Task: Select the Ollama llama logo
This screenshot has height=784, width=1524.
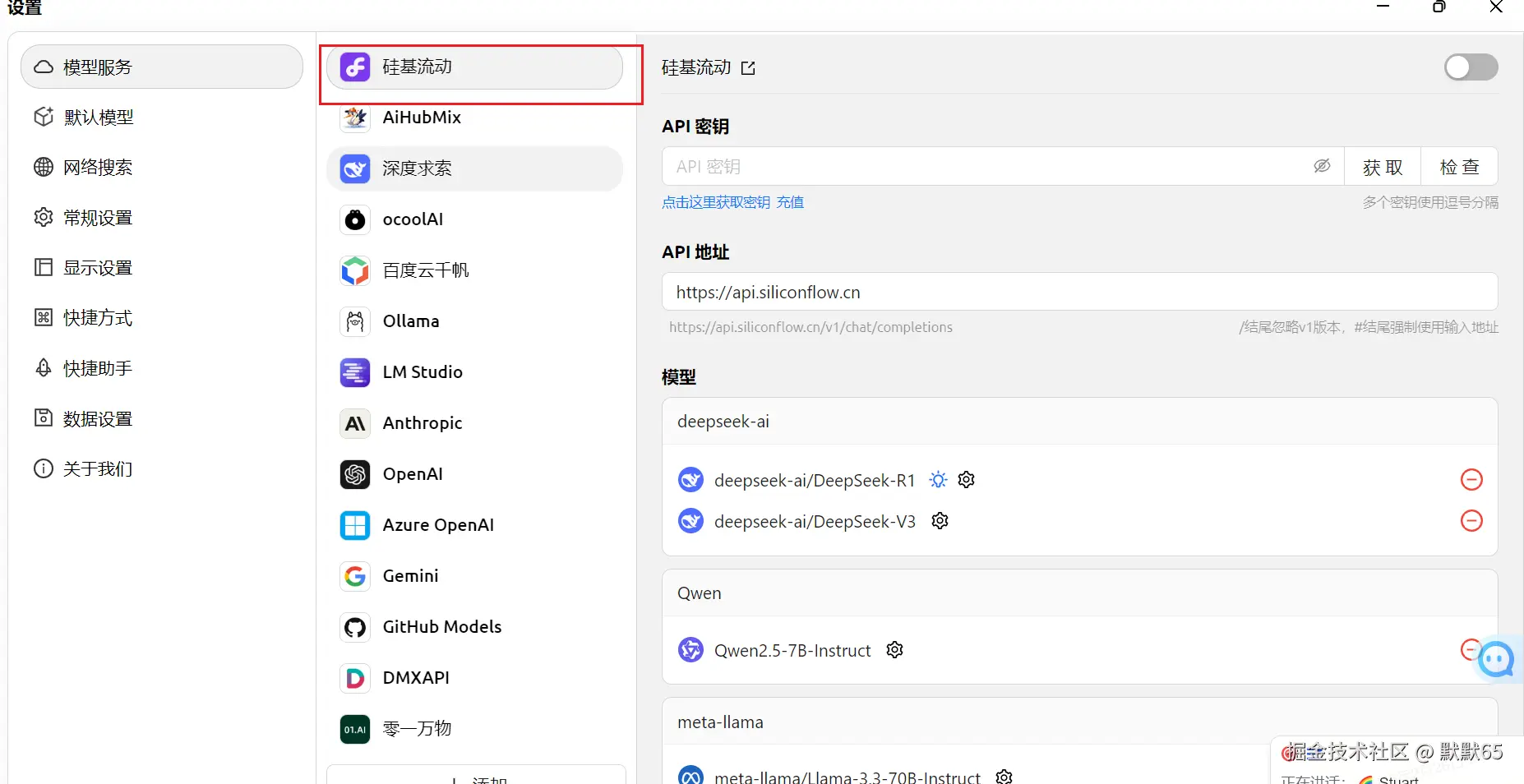Action: click(x=355, y=321)
